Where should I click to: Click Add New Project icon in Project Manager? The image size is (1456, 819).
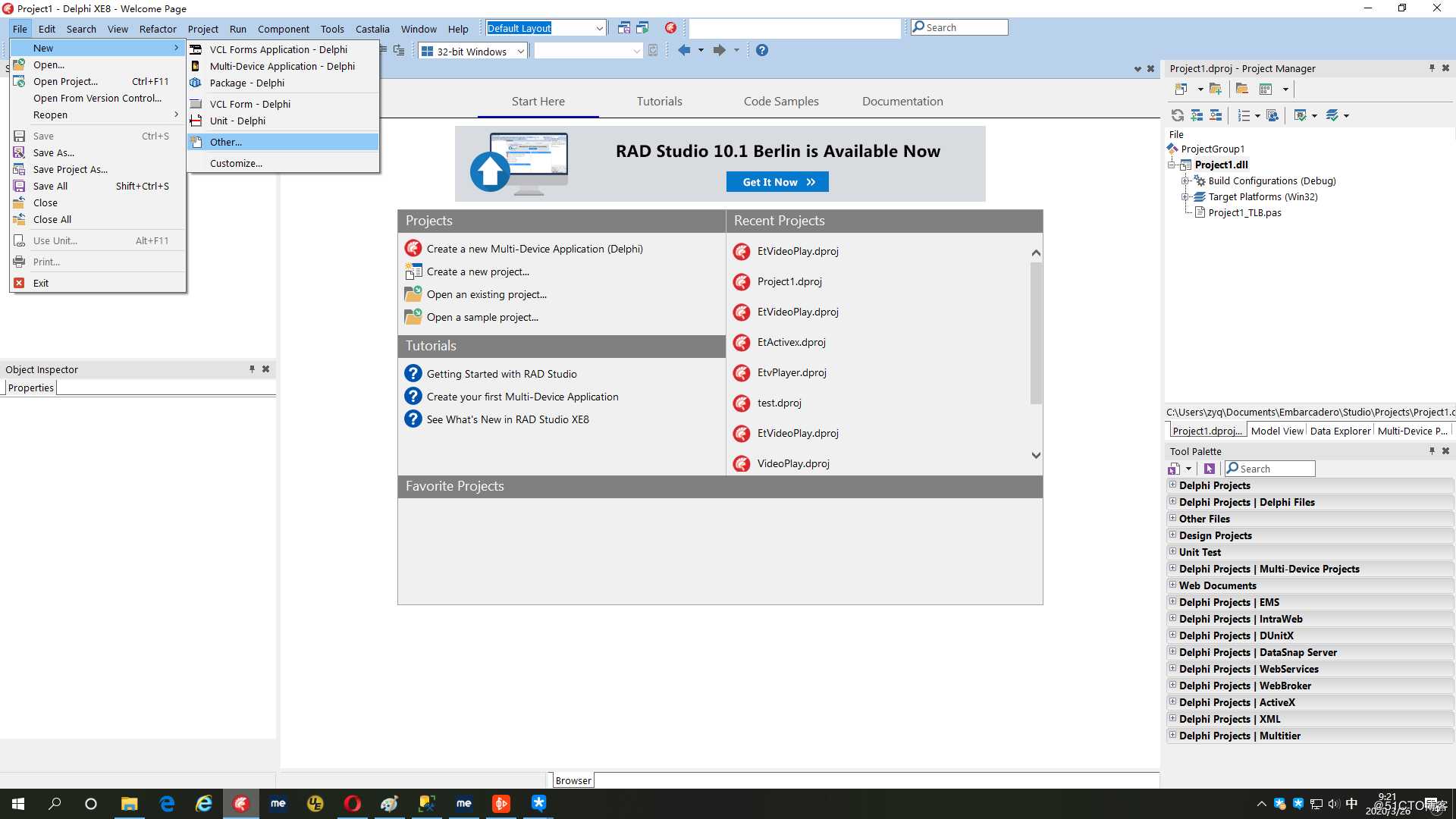(1181, 89)
